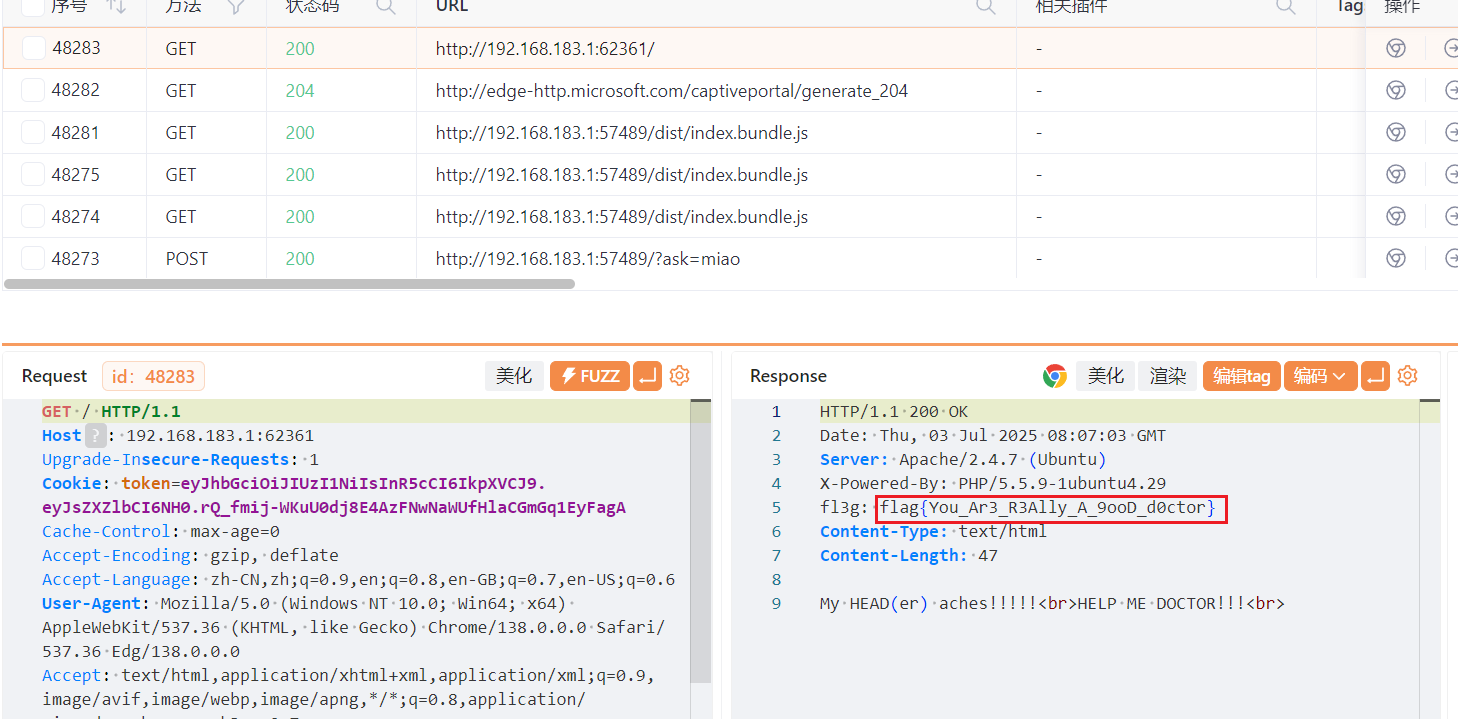The height and width of the screenshot is (719, 1458).
Task: Toggle line wrap in the Response panel
Action: (1376, 376)
